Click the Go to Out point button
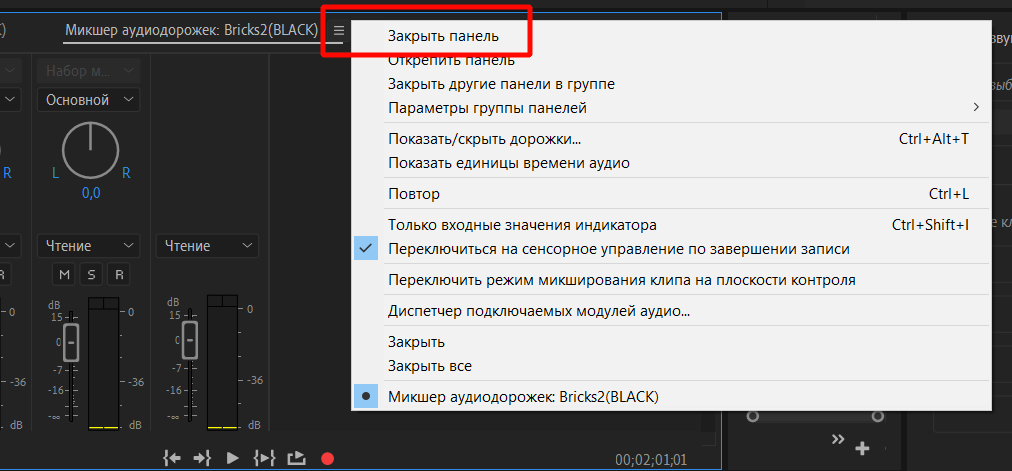This screenshot has height=471, width=1012. (x=202, y=458)
